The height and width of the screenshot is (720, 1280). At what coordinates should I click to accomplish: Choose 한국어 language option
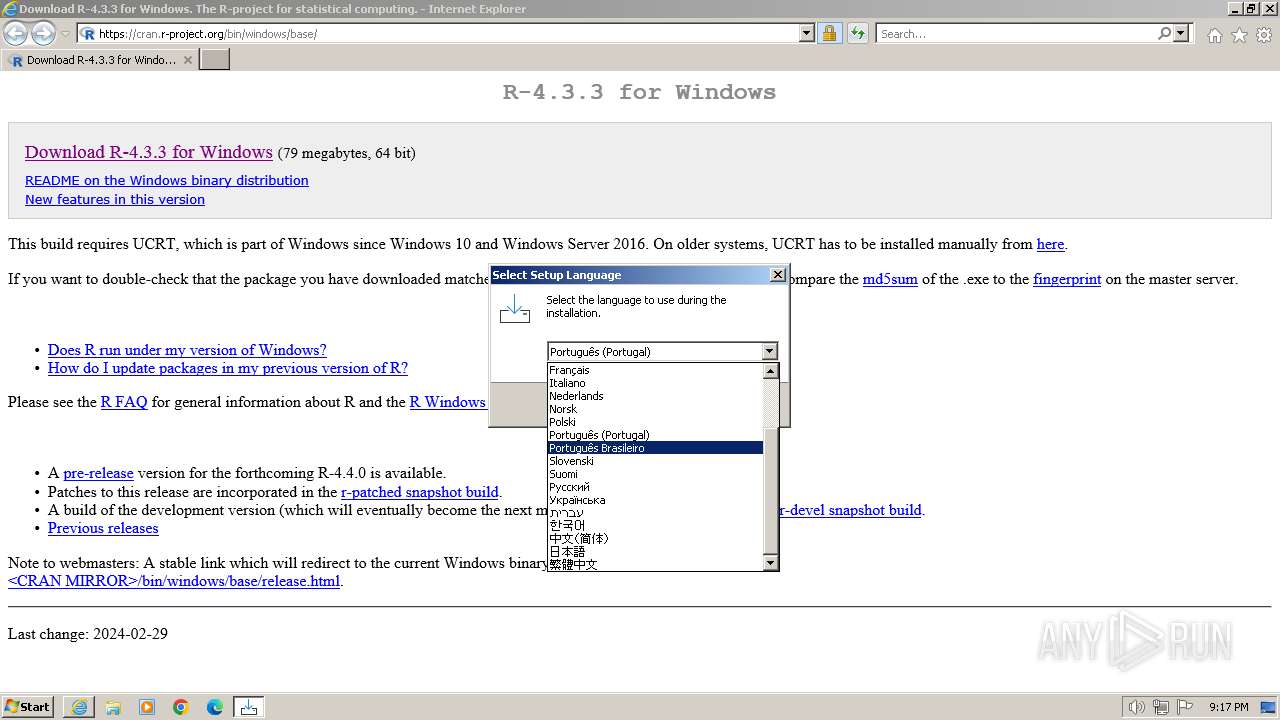click(655, 525)
